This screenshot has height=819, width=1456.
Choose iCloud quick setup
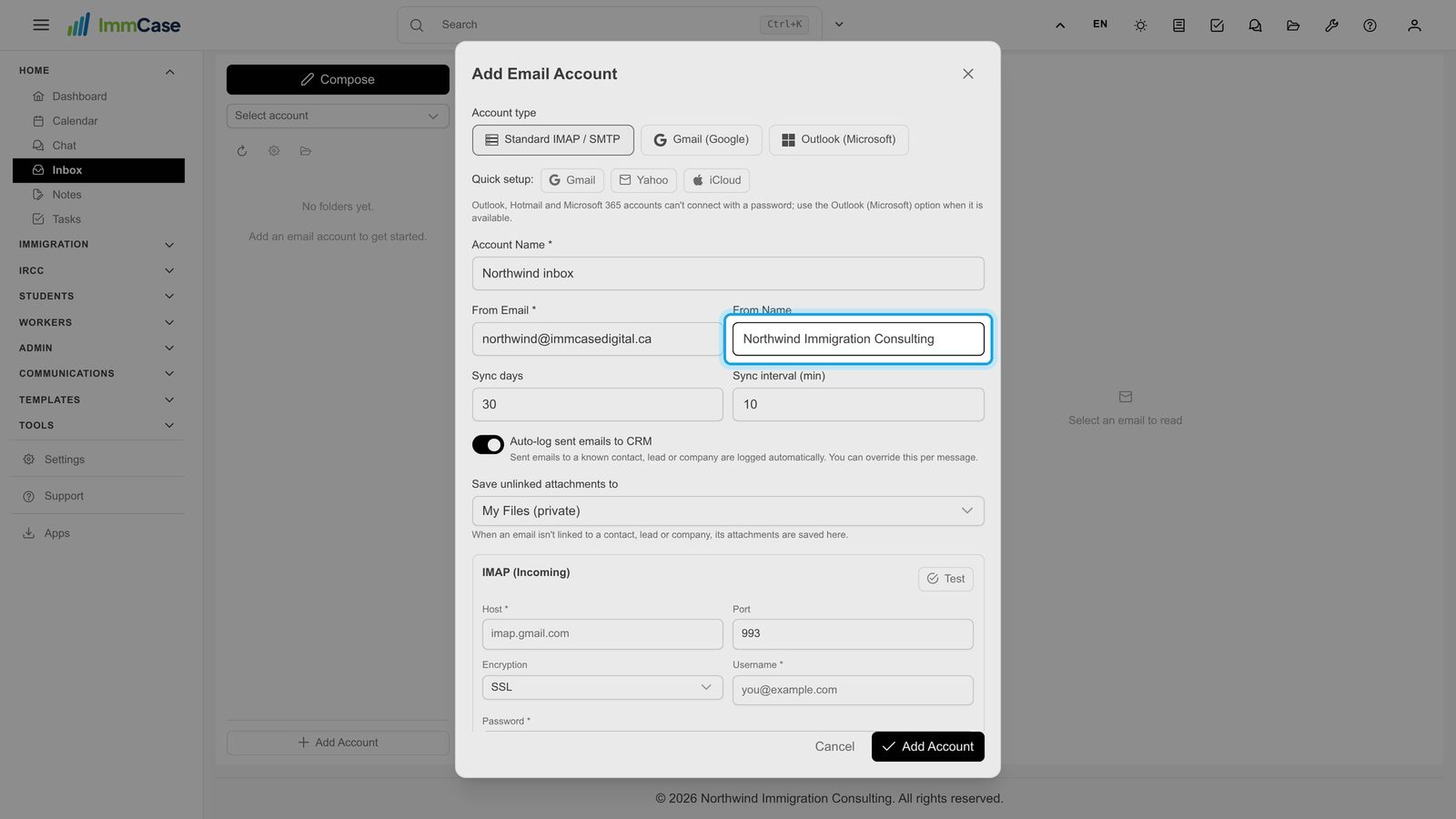point(717,180)
